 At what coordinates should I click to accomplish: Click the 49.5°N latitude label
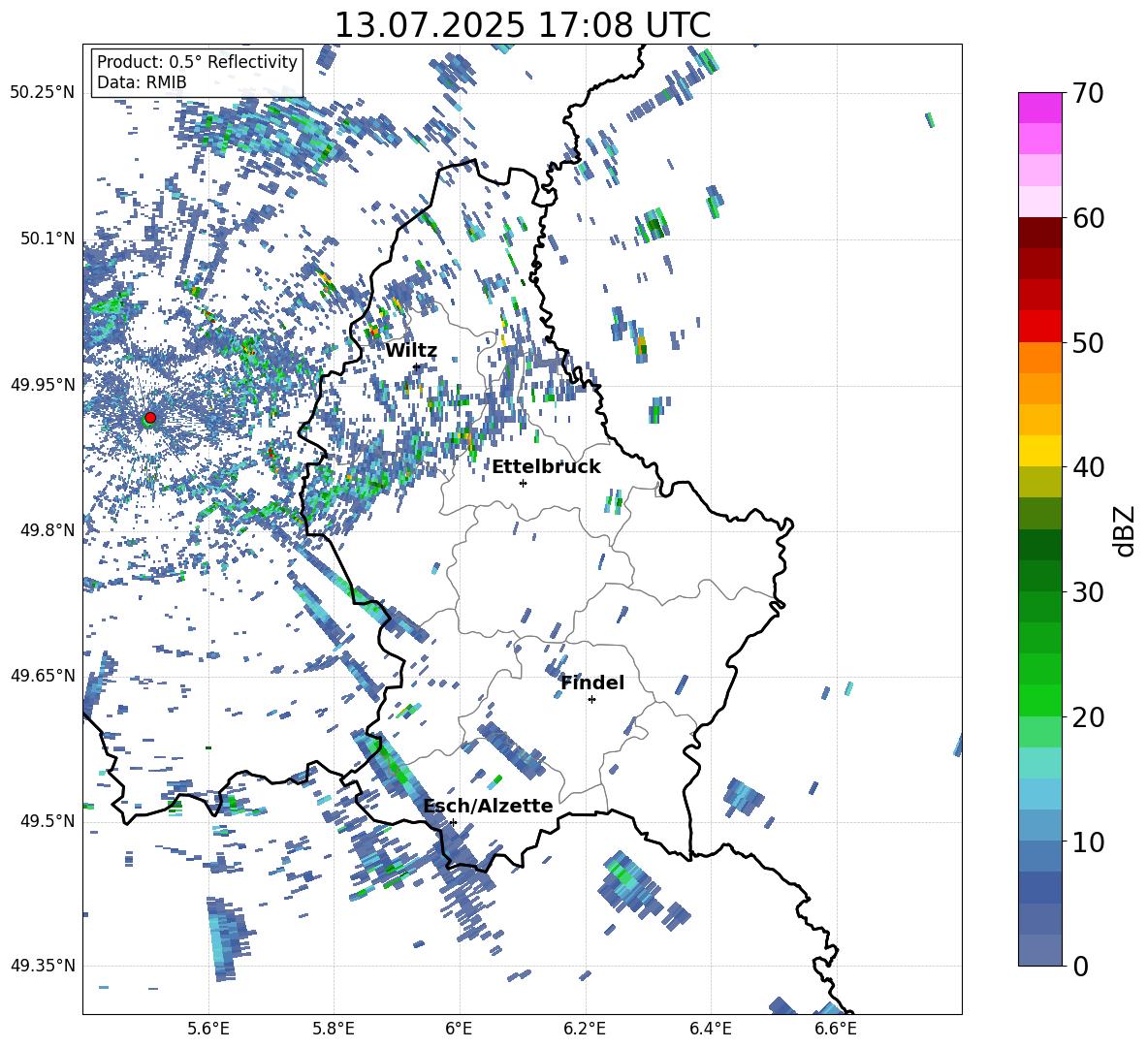coord(48,820)
